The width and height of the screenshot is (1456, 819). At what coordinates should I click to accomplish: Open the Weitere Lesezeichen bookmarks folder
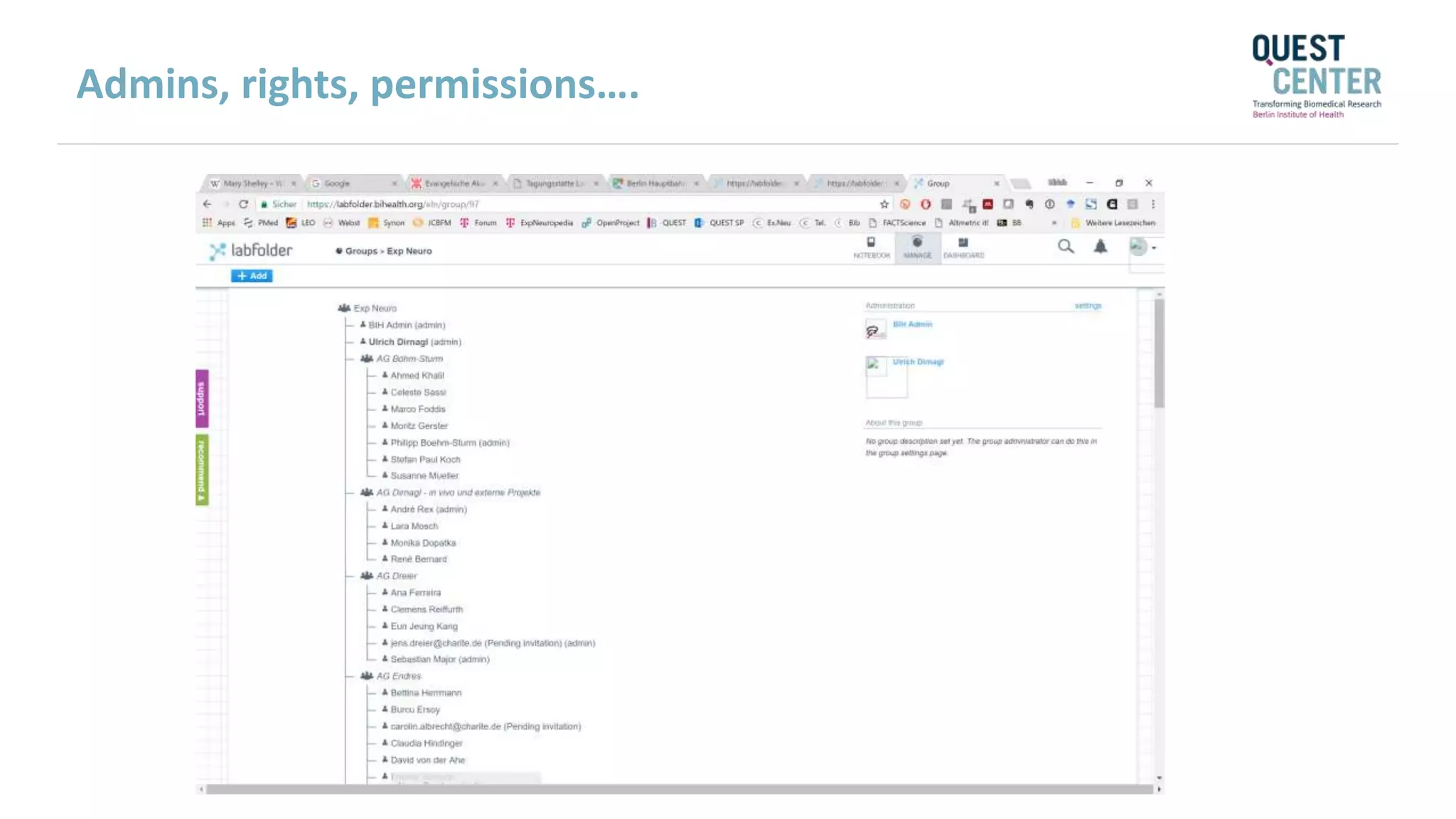tap(1113, 223)
